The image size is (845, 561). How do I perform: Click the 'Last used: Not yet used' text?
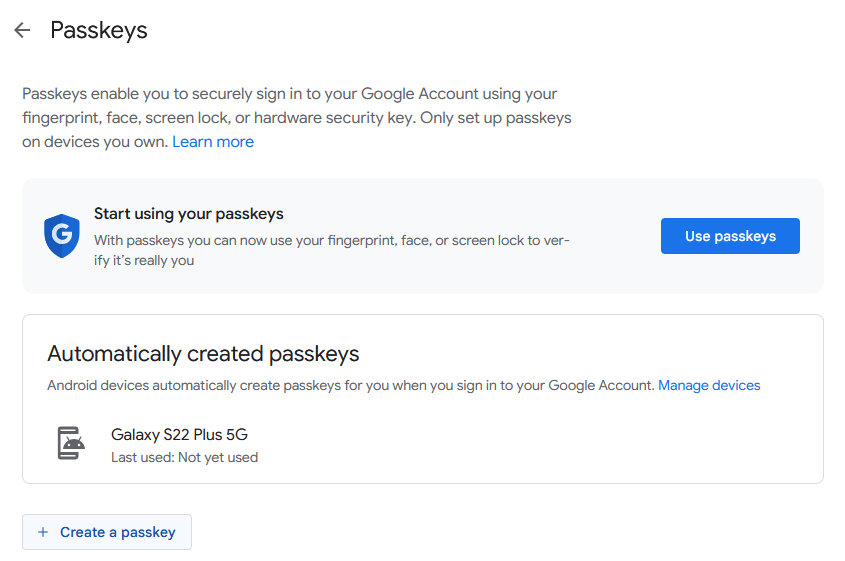coord(184,458)
